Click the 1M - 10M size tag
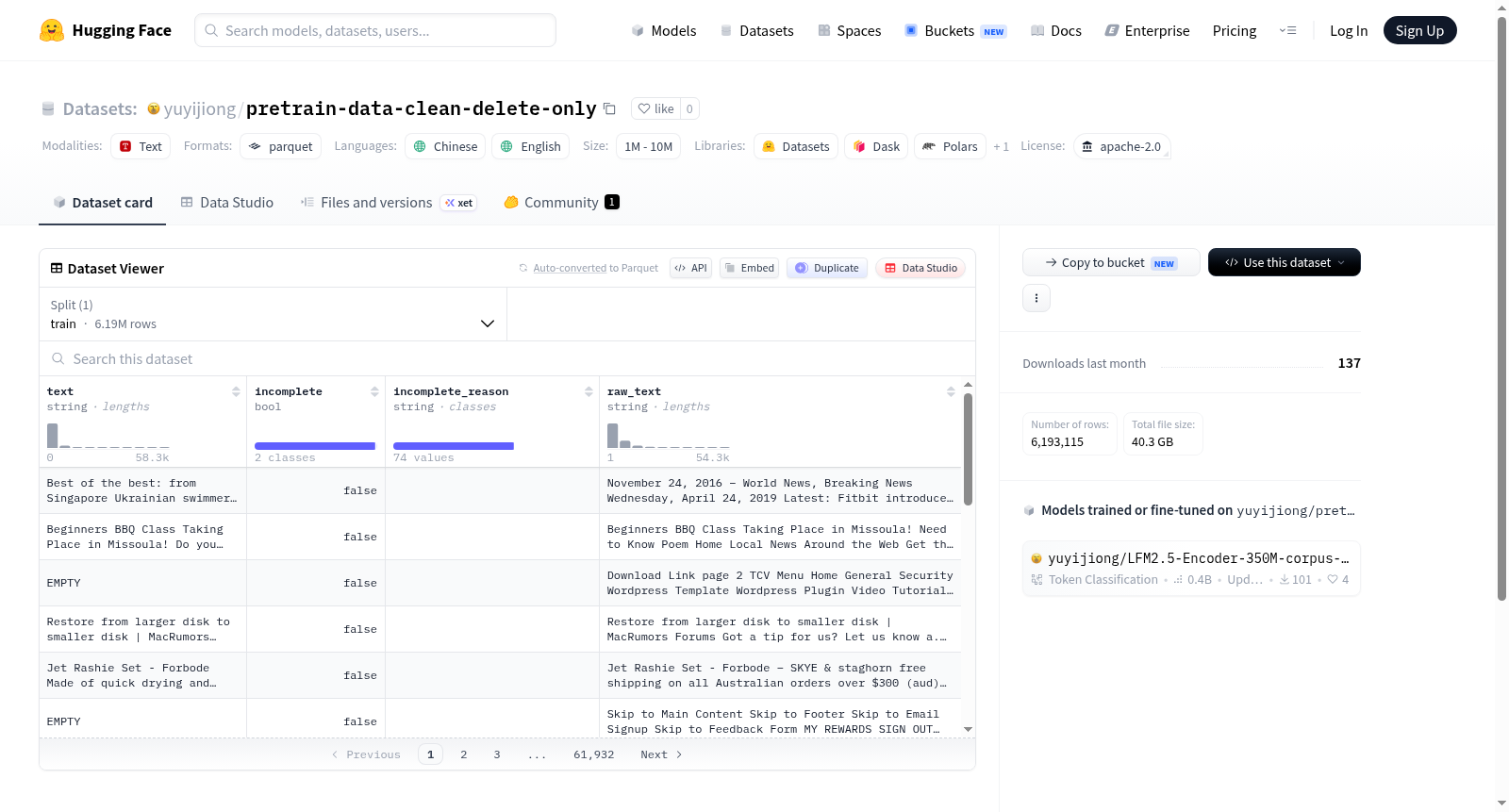 coord(648,146)
